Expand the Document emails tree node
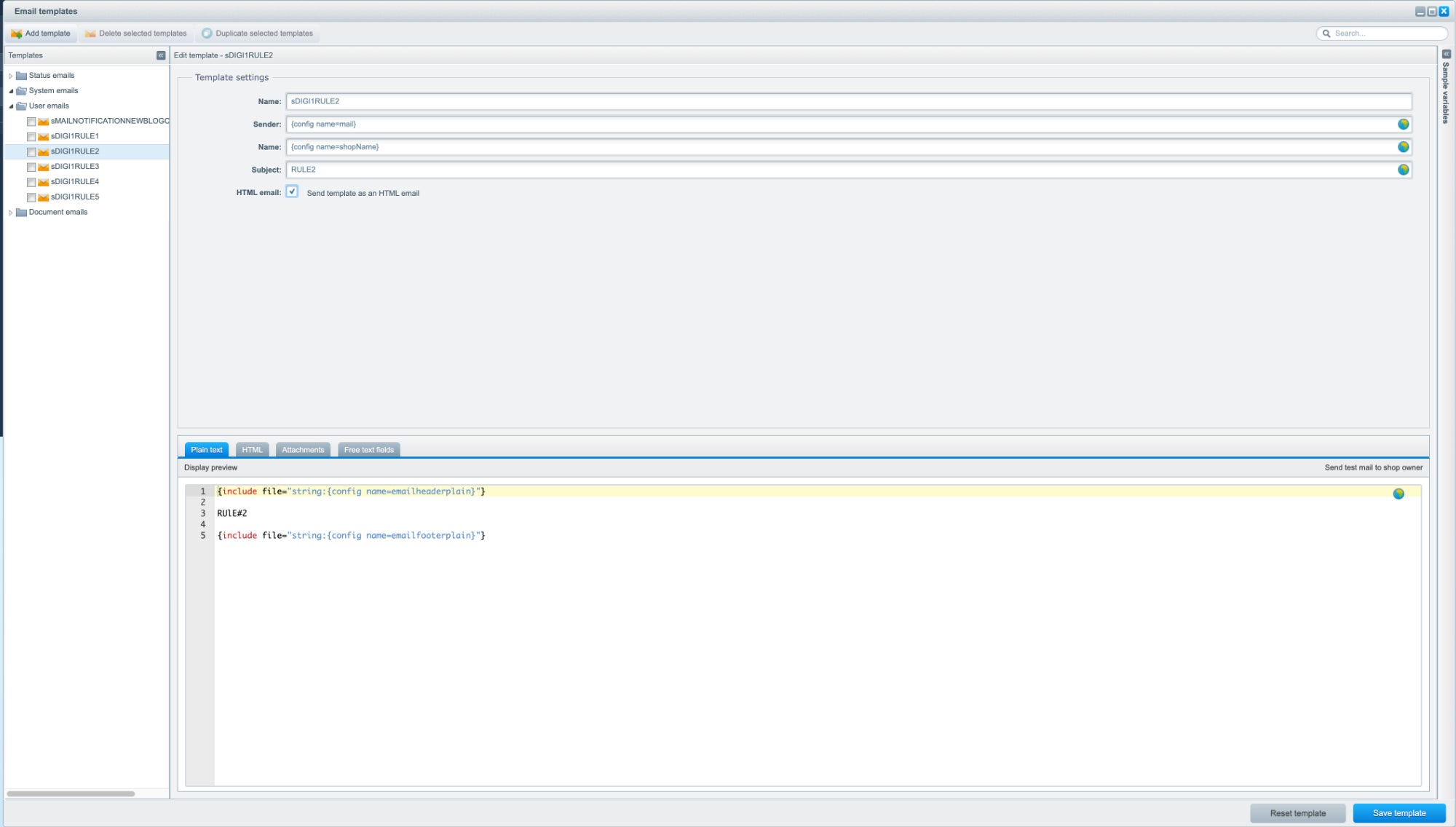 (x=10, y=213)
